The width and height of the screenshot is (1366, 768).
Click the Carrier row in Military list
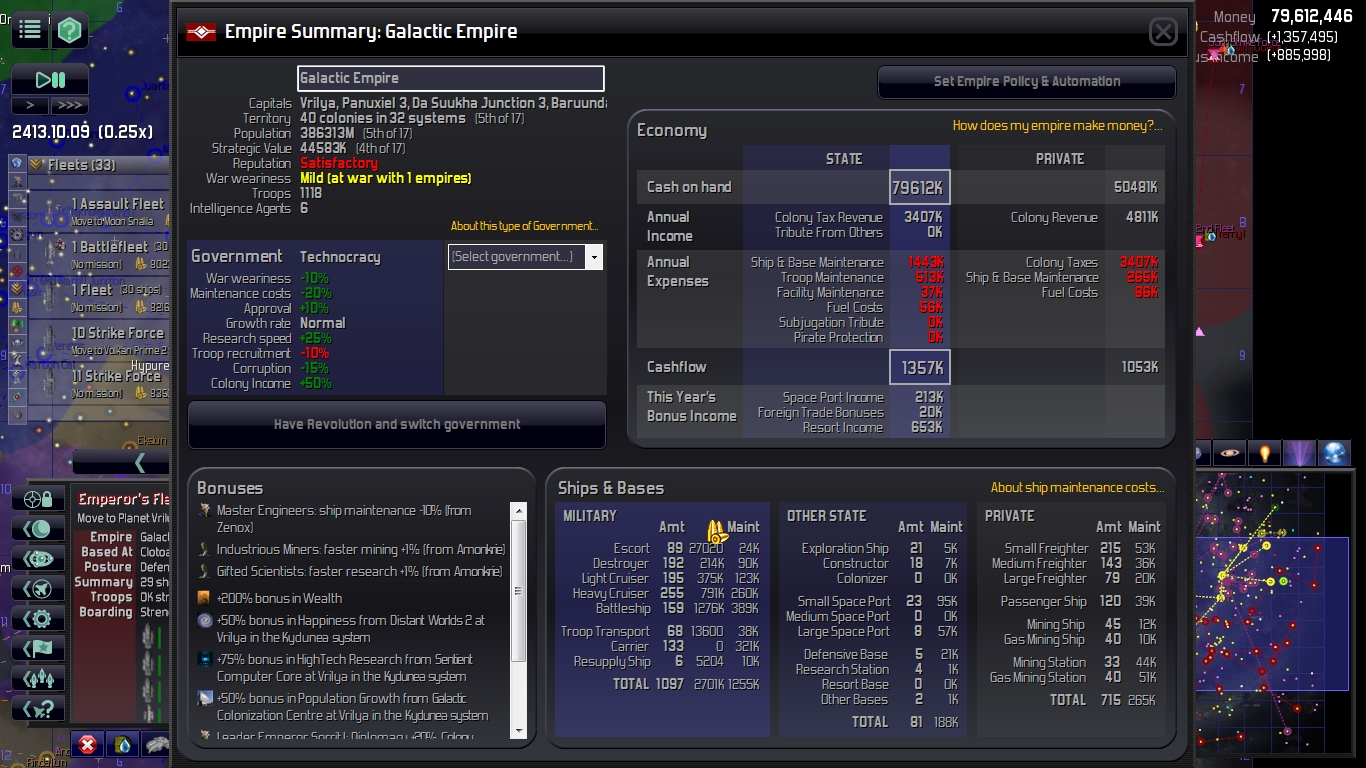coord(662,646)
